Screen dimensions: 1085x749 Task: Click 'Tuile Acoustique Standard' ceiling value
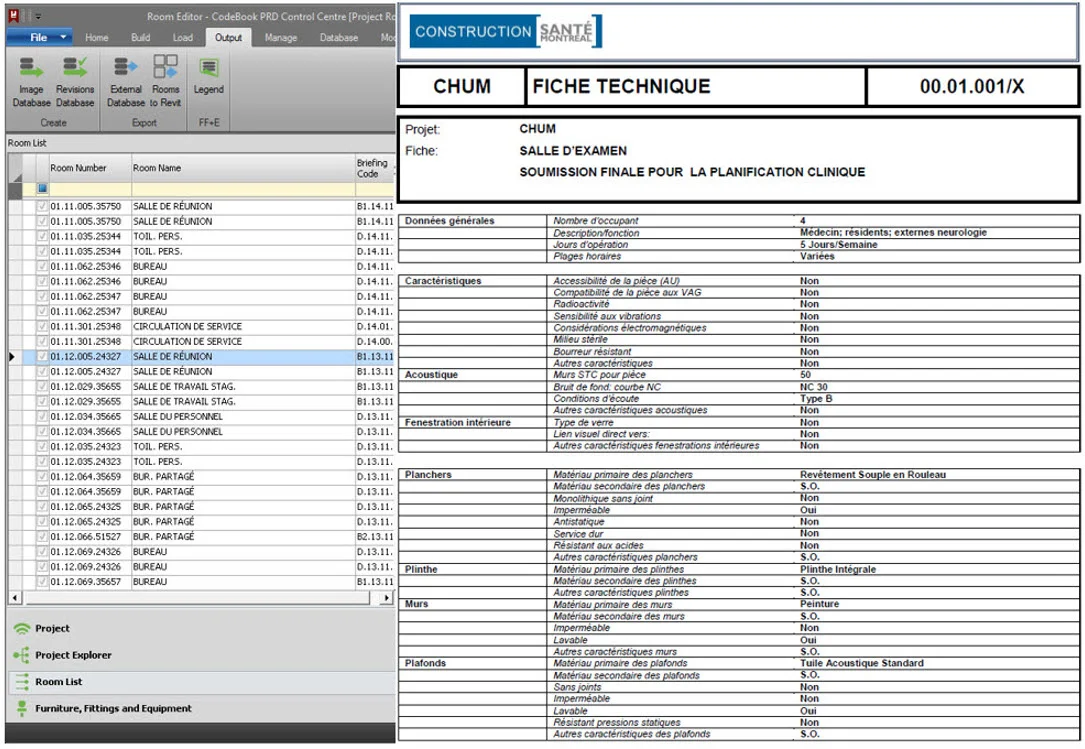[861, 663]
